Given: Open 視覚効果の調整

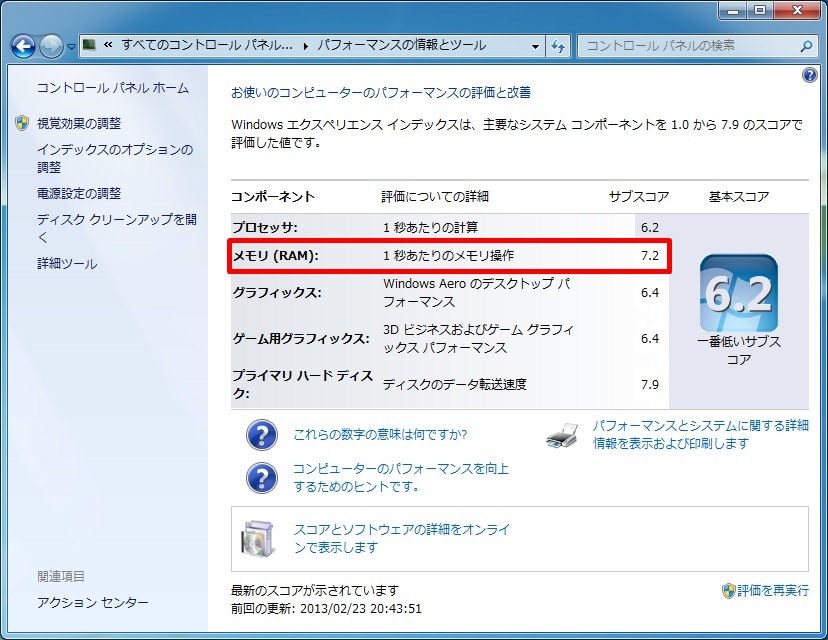Looking at the screenshot, I should (79, 124).
